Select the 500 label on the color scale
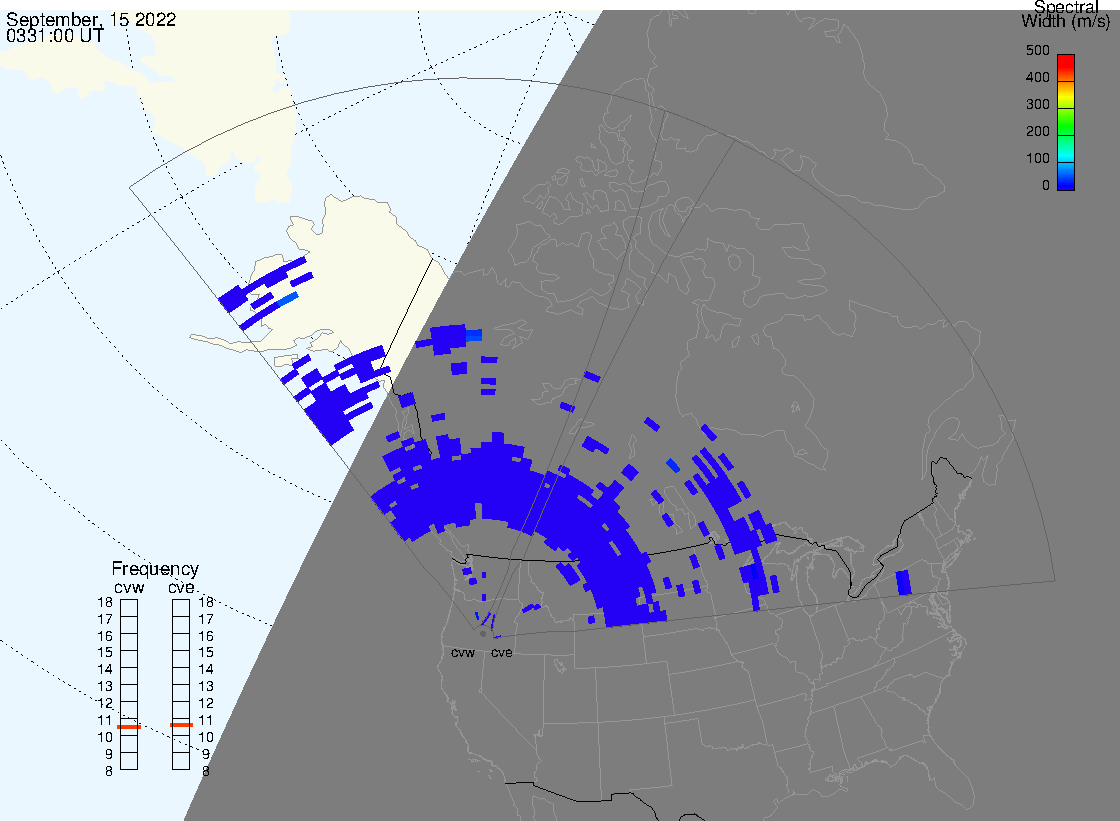The image size is (1120, 821). (1038, 50)
